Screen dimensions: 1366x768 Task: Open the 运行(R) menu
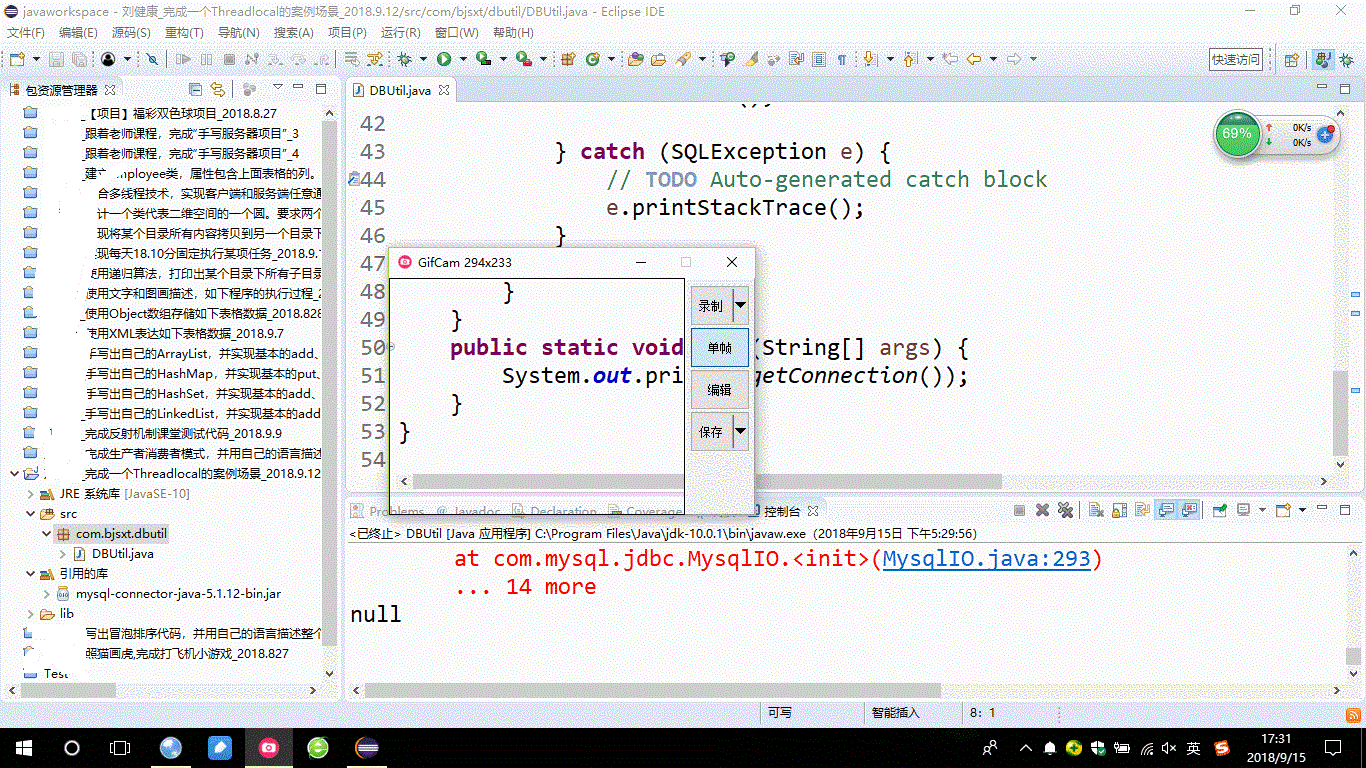point(400,33)
